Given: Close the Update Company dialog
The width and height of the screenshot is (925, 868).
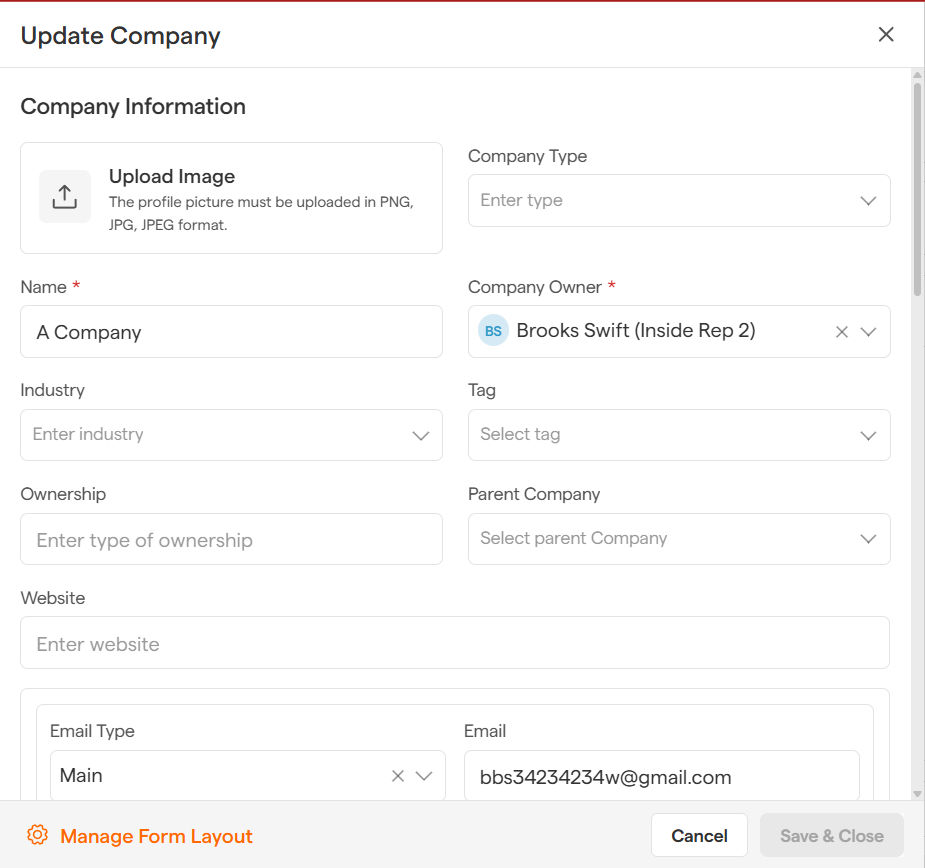Looking at the screenshot, I should tap(885, 35).
